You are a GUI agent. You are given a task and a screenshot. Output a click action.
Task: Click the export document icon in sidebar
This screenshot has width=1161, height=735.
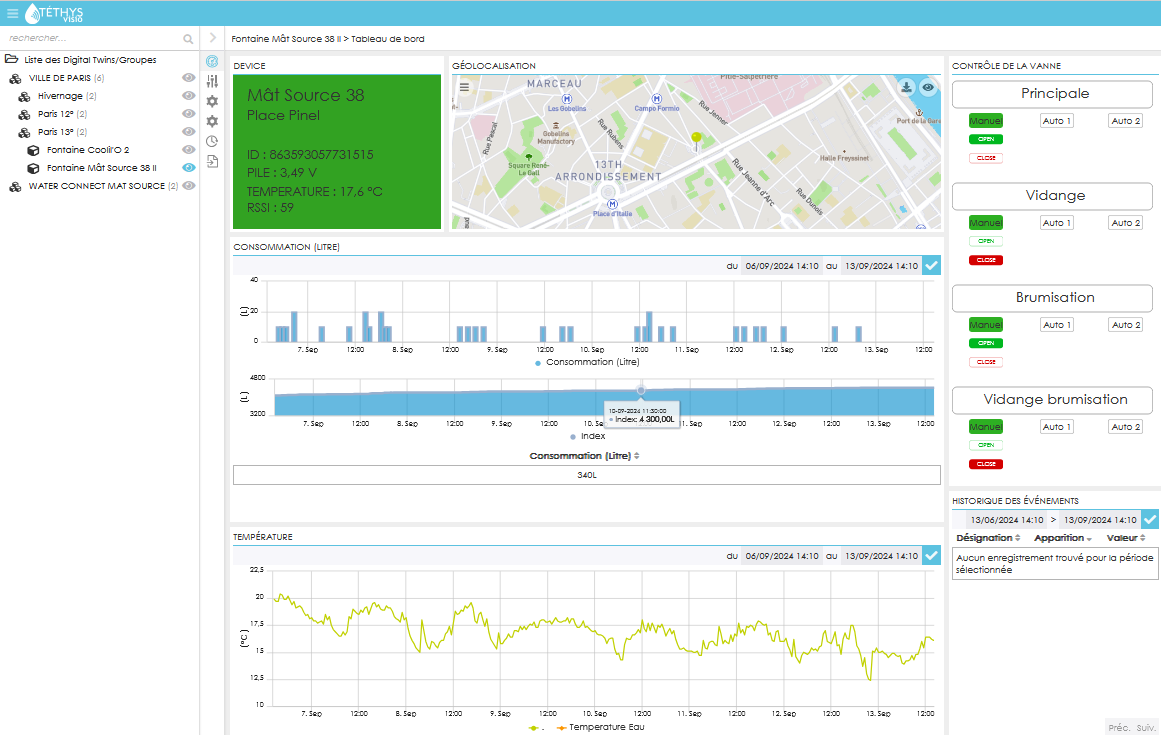pyautogui.click(x=213, y=161)
